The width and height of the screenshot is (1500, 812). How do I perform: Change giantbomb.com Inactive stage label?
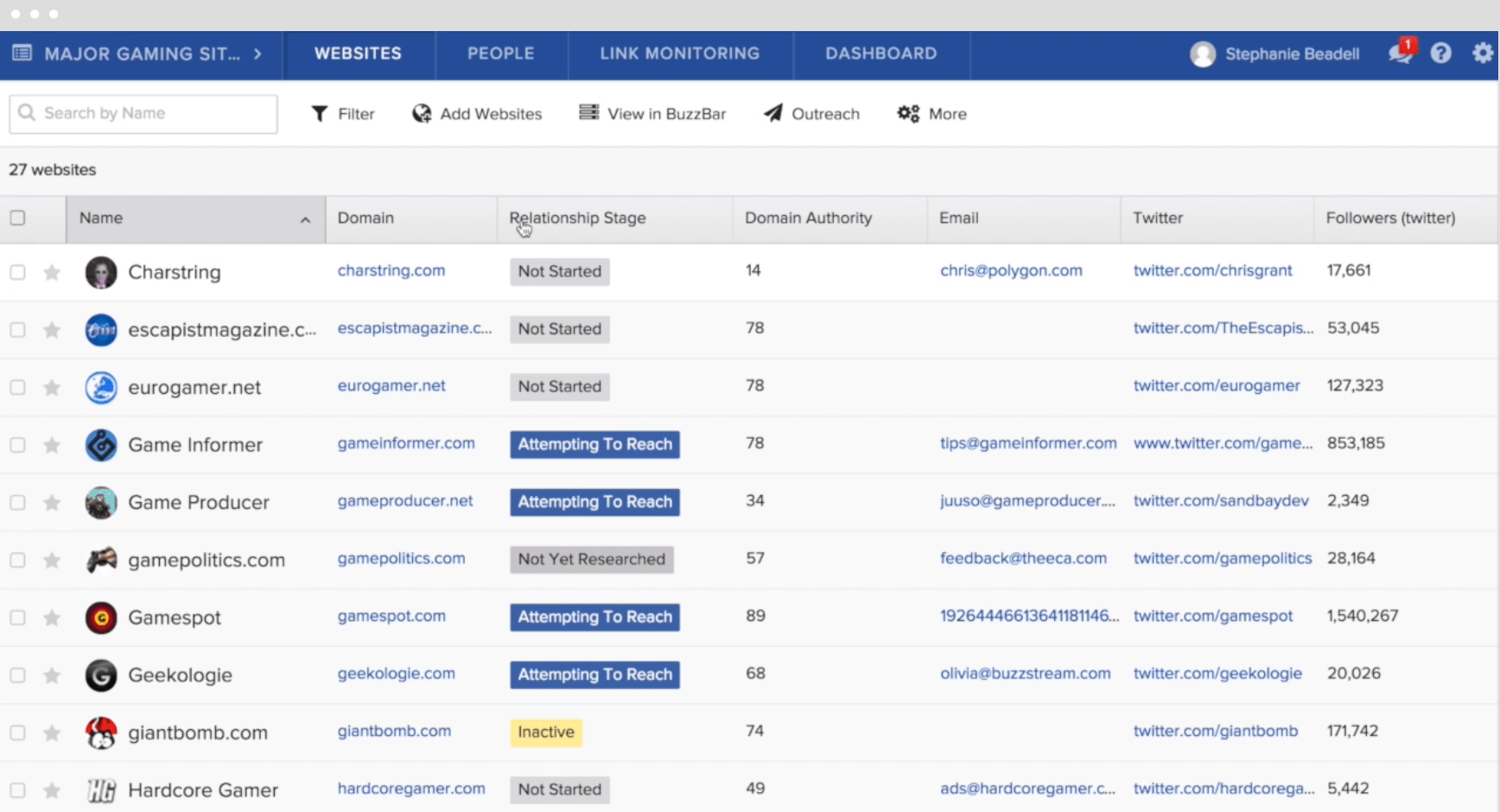tap(546, 732)
